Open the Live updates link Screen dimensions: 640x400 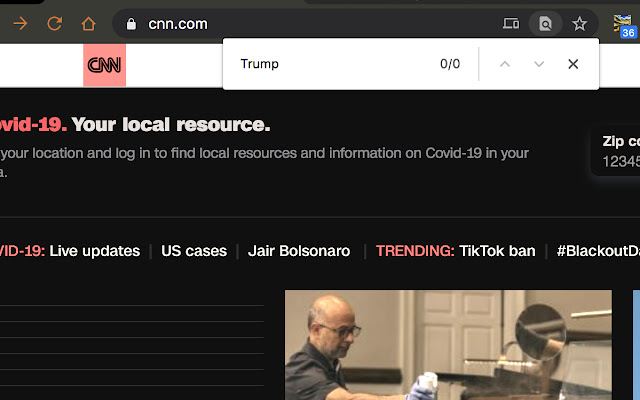tap(95, 251)
